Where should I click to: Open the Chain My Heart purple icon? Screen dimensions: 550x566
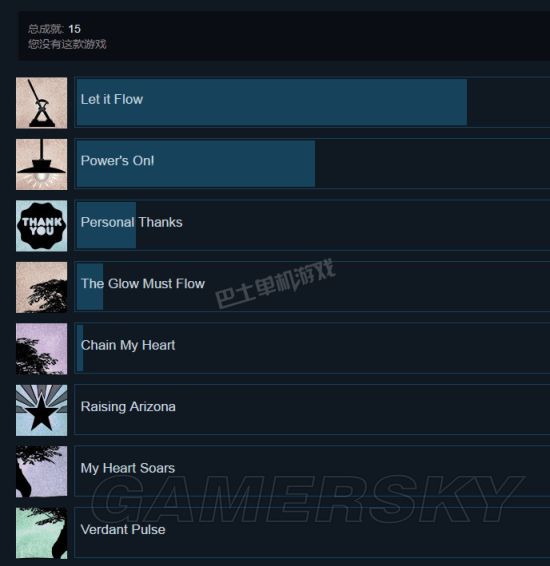click(x=42, y=349)
